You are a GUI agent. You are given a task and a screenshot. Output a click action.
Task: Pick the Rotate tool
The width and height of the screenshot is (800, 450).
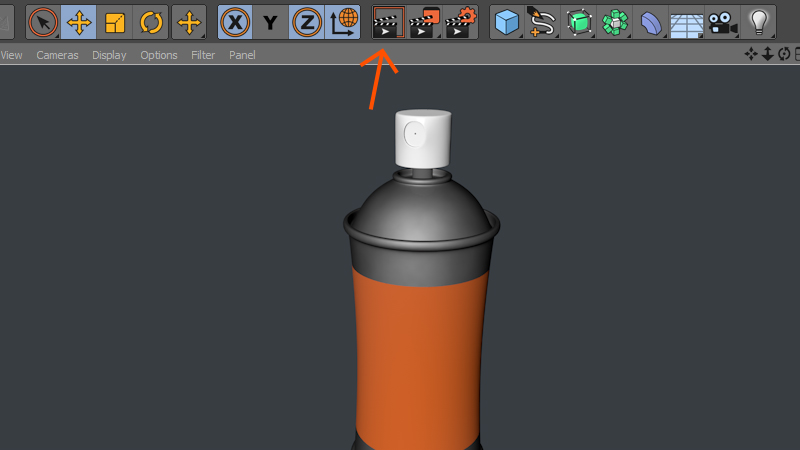[x=151, y=21]
